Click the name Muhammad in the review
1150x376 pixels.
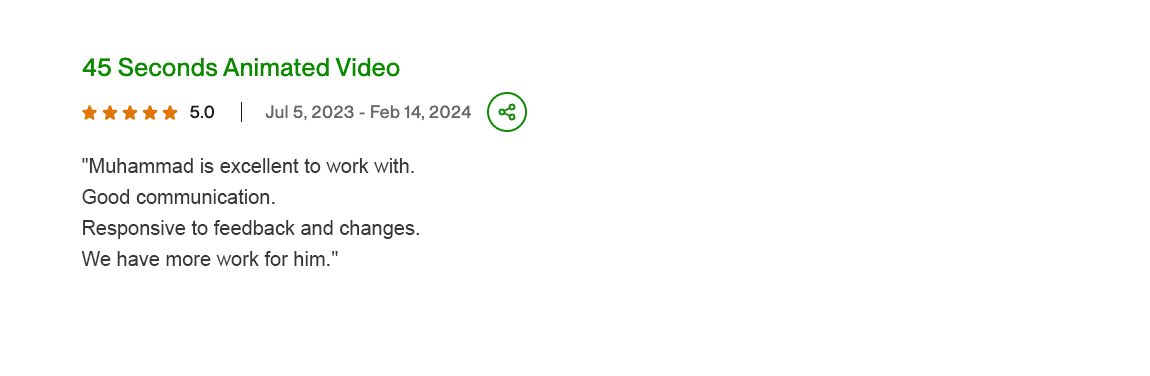click(141, 166)
